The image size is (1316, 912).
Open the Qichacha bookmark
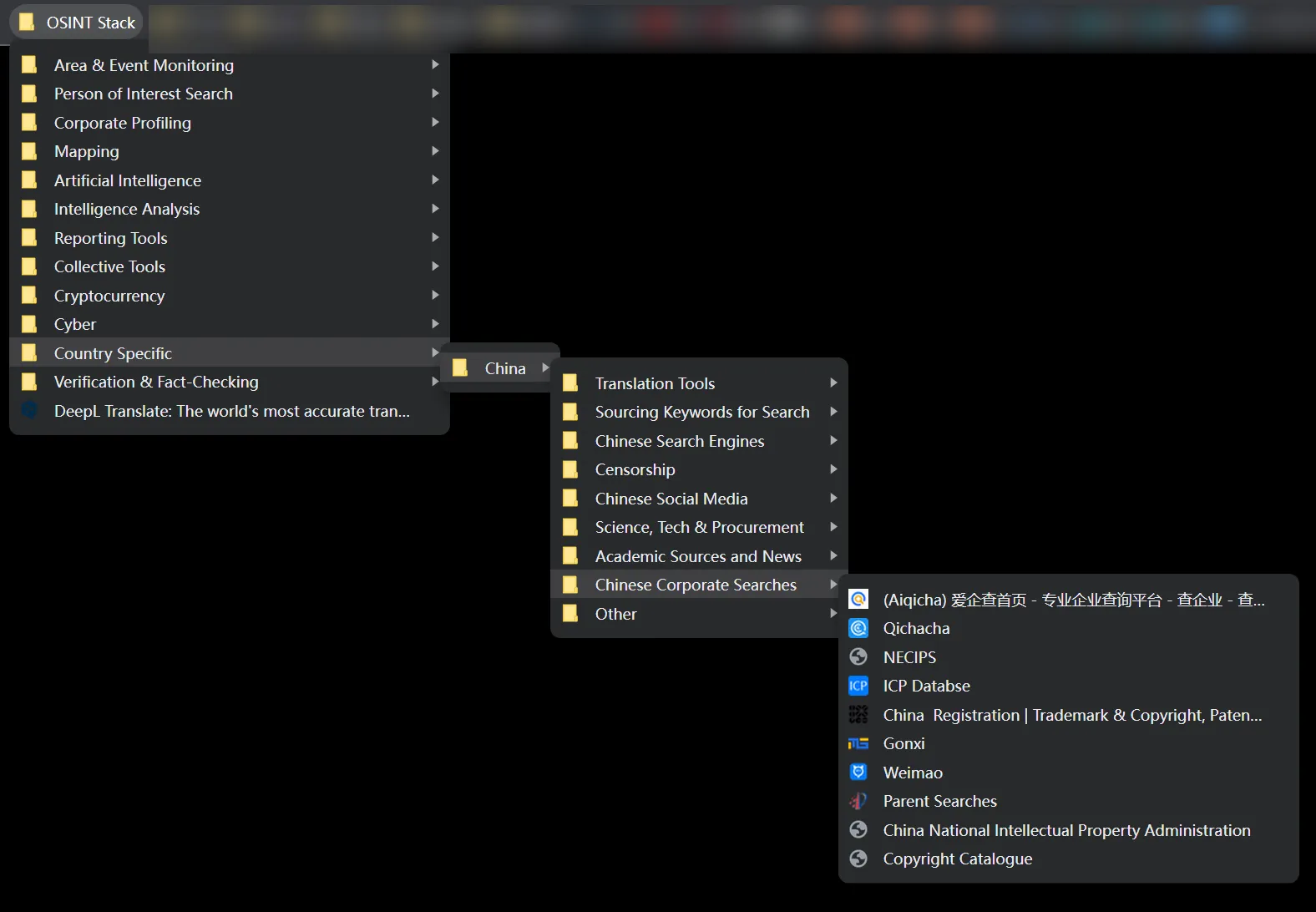click(x=1068, y=628)
